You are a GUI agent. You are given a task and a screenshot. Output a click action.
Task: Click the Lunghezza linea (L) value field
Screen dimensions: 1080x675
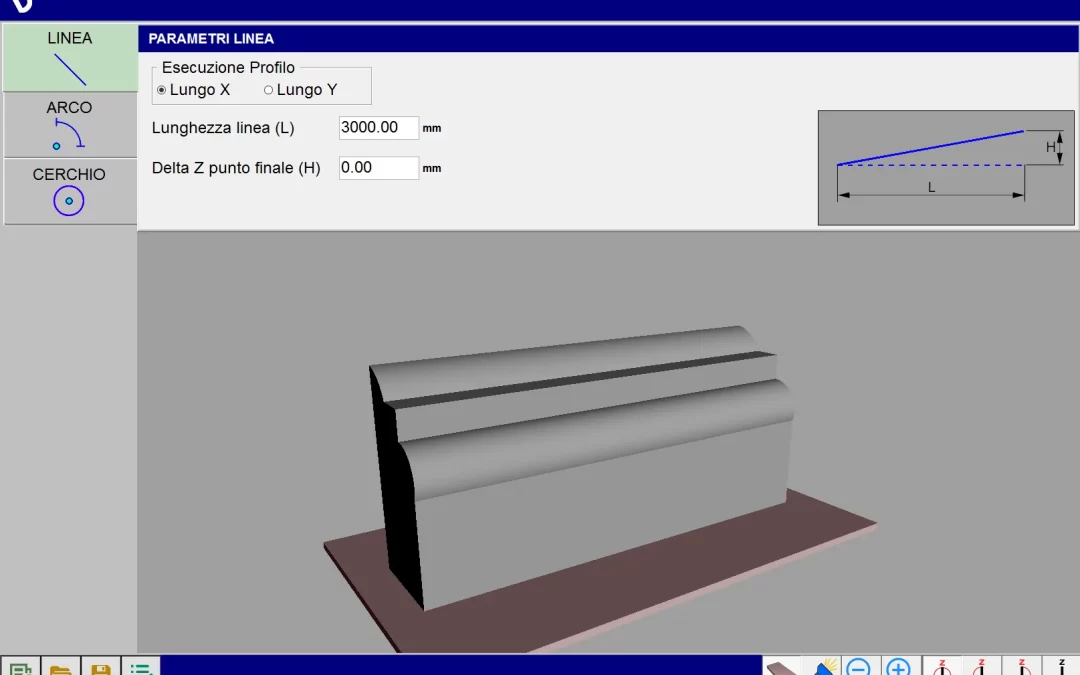378,128
